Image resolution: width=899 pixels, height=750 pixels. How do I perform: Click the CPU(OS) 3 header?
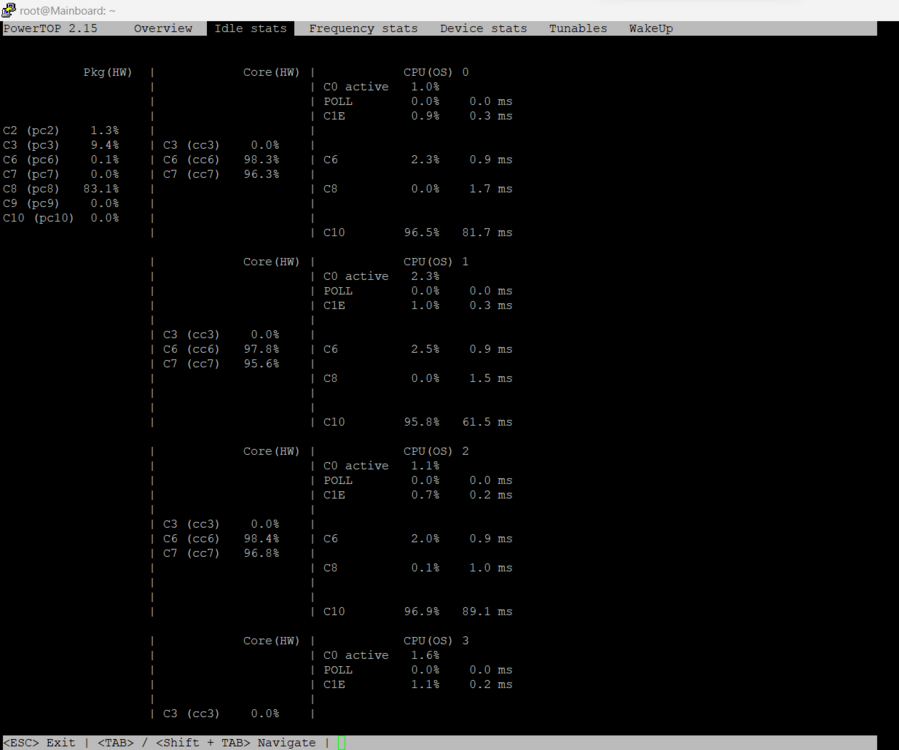coord(436,641)
